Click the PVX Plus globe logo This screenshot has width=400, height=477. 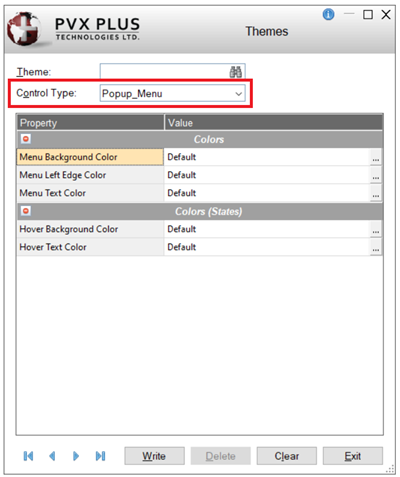[24, 29]
